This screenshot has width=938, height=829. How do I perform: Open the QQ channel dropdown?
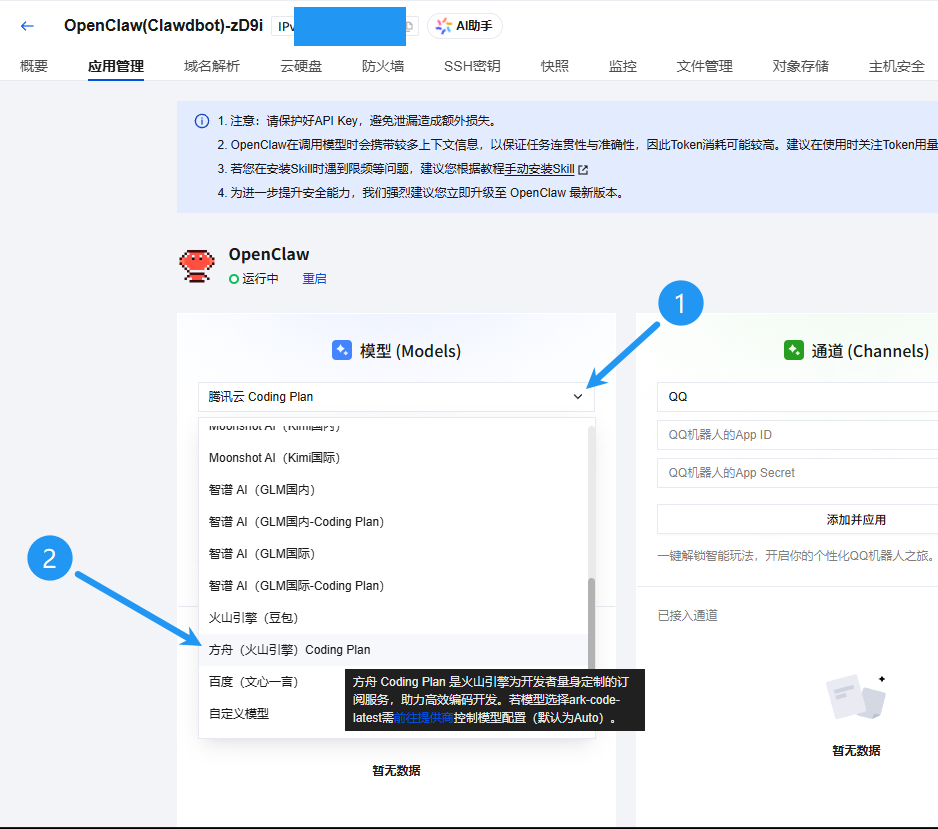[x=797, y=397]
